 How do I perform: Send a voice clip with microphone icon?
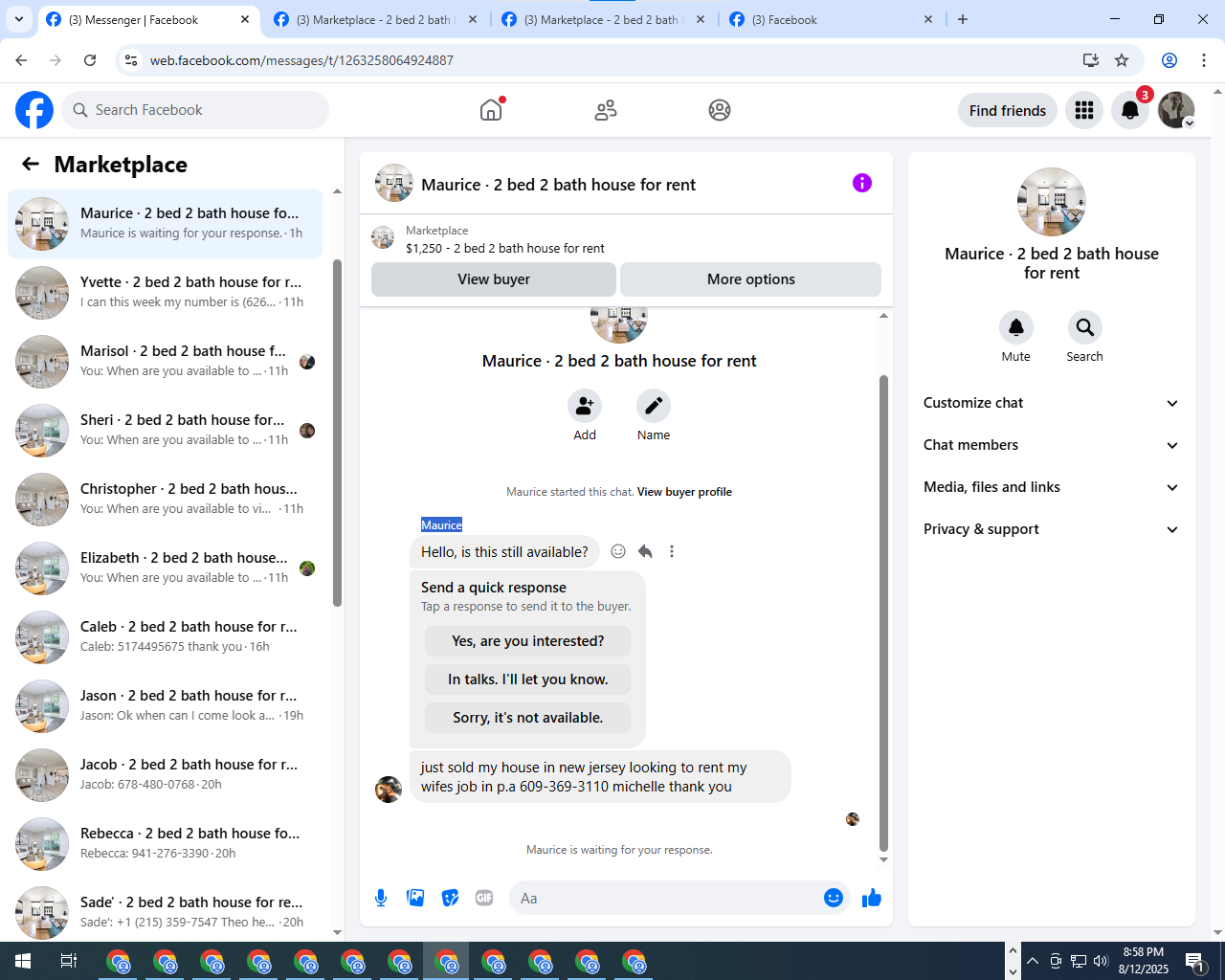click(381, 898)
